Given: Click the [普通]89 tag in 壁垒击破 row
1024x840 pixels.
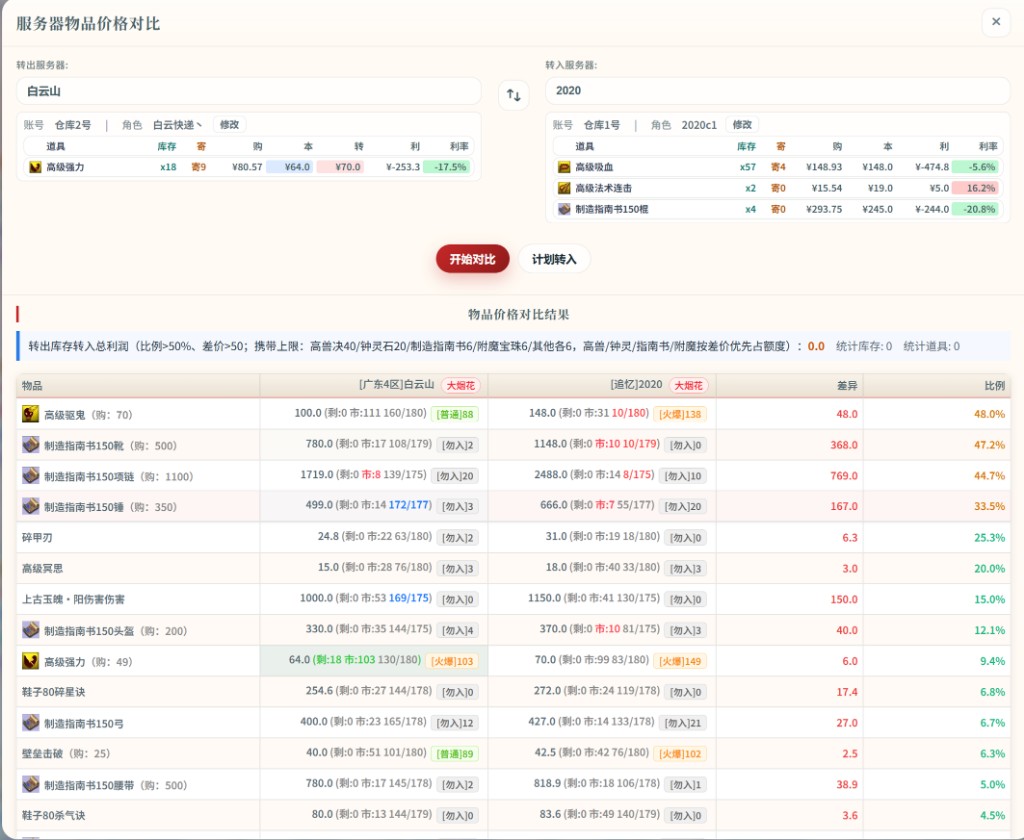Looking at the screenshot, I should [x=456, y=754].
